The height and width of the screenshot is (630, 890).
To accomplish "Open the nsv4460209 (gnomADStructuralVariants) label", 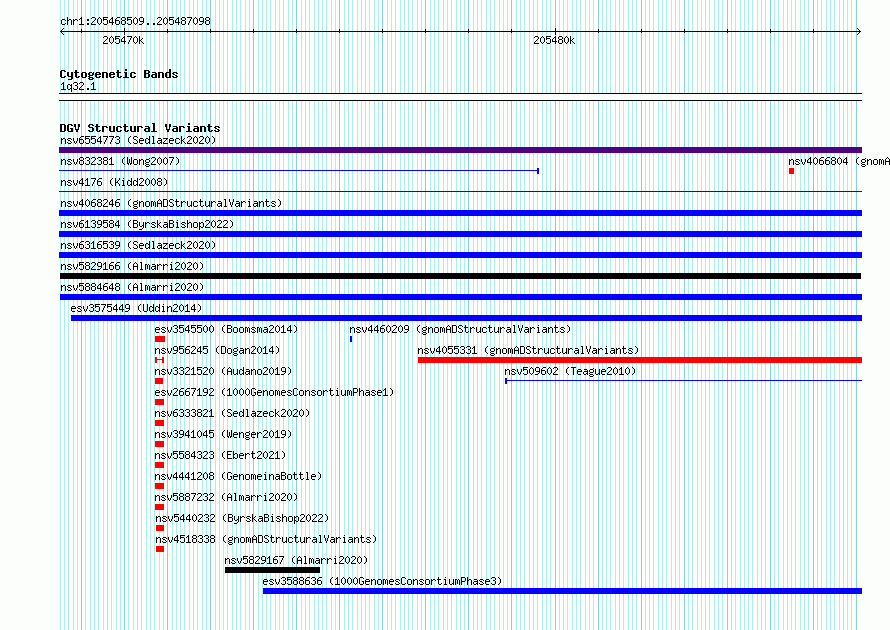I will [x=460, y=329].
